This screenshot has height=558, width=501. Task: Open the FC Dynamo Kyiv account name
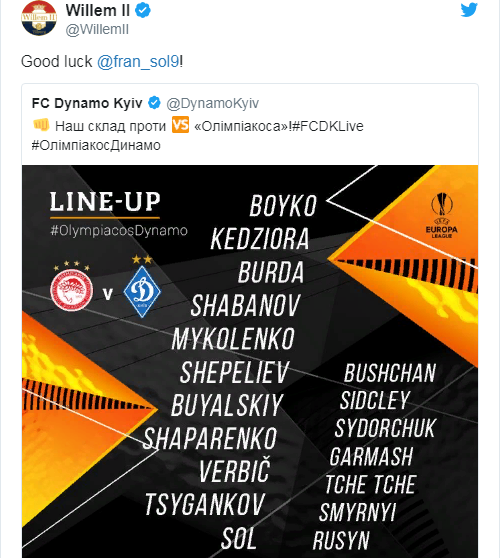tap(87, 103)
